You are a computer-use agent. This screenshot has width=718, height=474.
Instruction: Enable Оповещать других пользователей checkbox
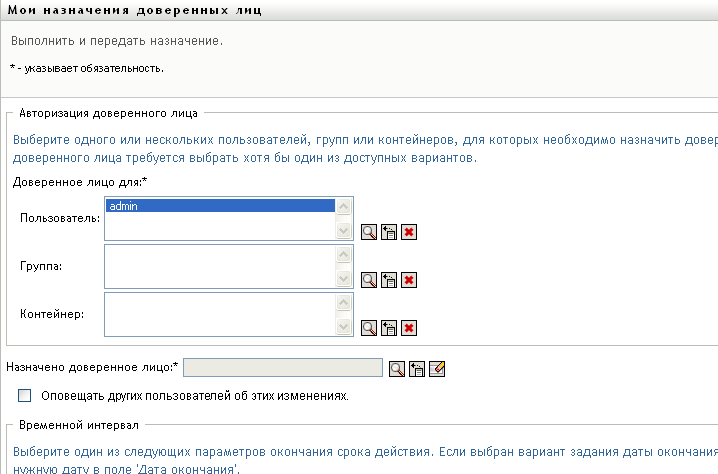click(x=25, y=395)
